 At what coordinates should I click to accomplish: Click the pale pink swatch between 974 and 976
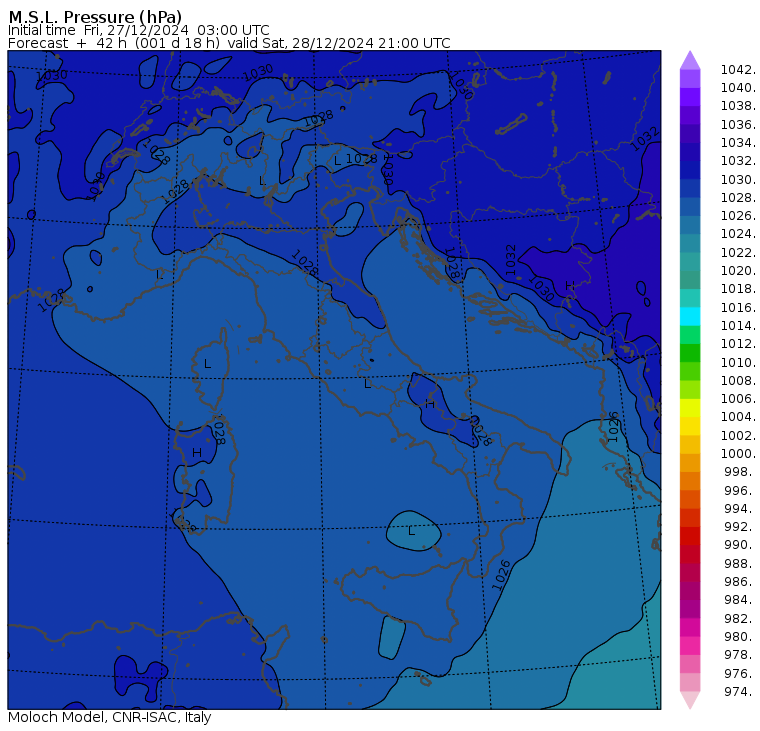[690, 682]
